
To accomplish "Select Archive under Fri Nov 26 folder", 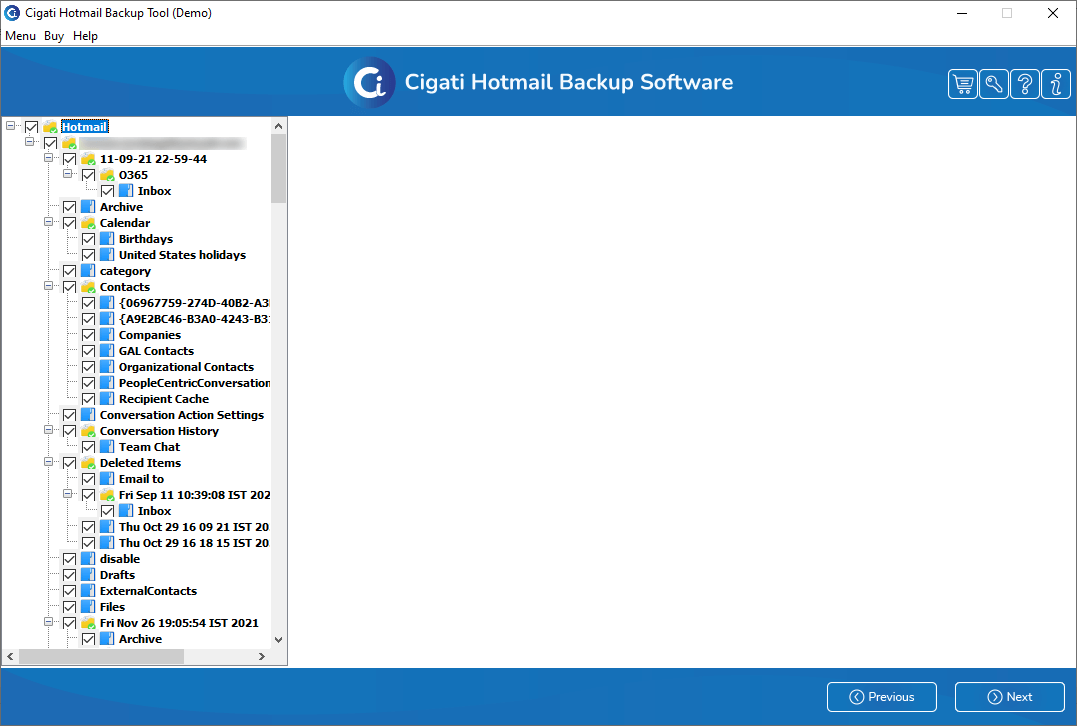I will pyautogui.click(x=140, y=639).
